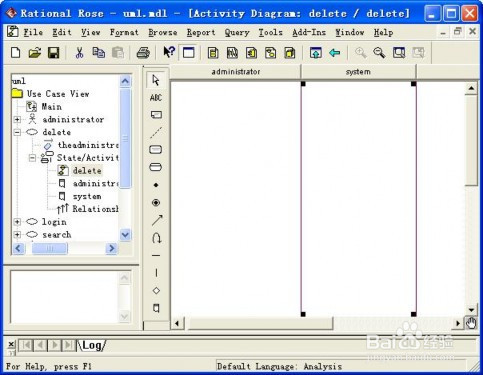Click the administrator swimlane header

coord(236,72)
